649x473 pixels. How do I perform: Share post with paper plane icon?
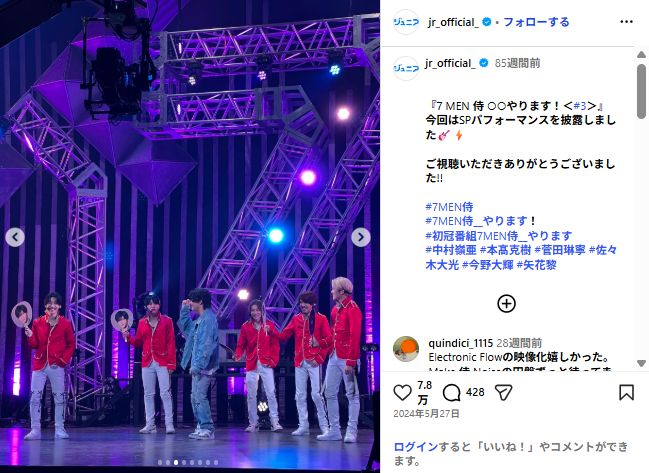pyautogui.click(x=503, y=392)
